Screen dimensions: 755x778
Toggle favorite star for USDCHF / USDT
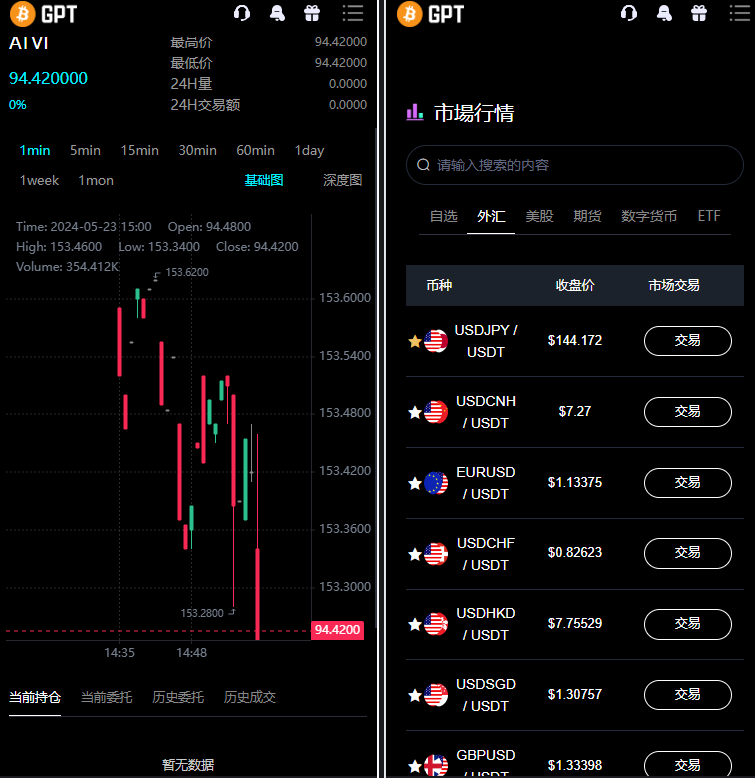415,554
